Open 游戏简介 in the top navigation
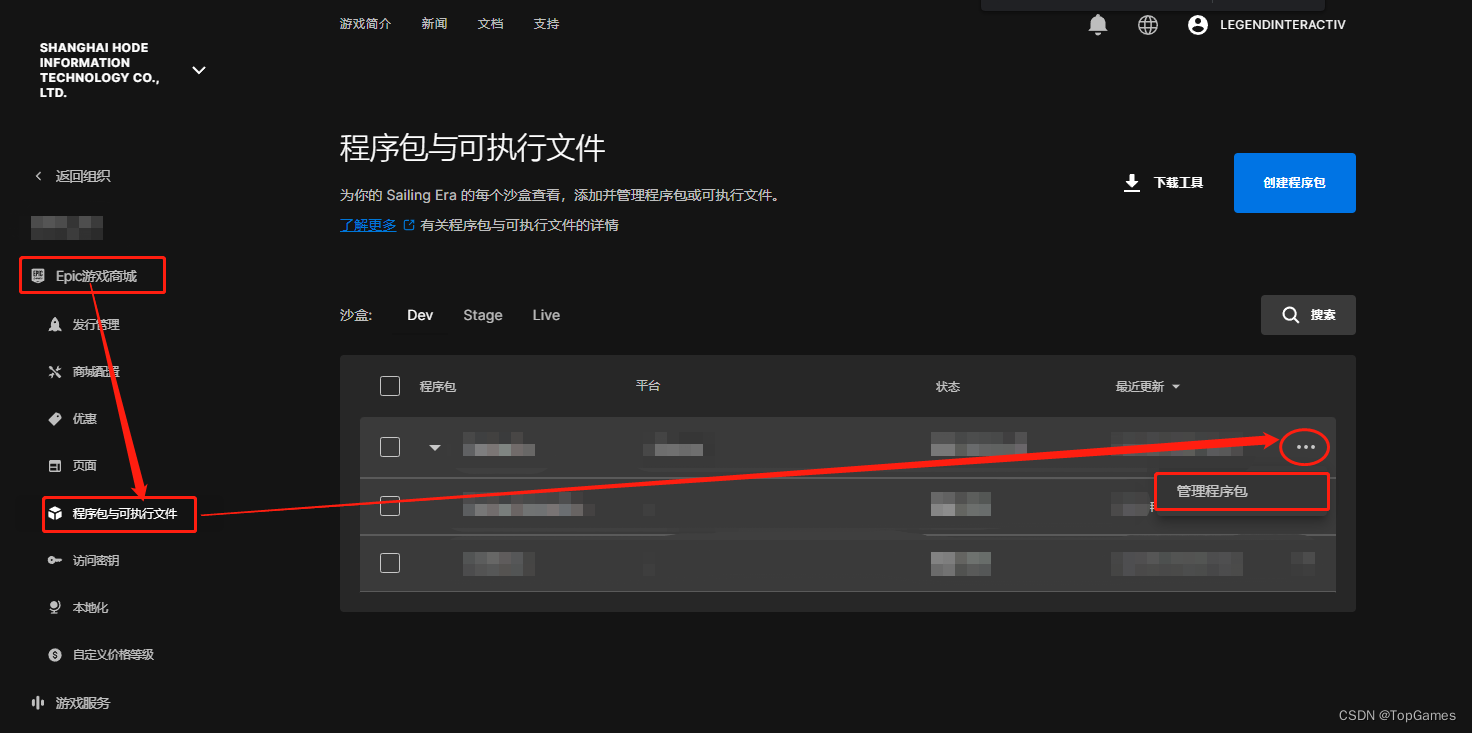The width and height of the screenshot is (1472, 733). click(x=366, y=23)
